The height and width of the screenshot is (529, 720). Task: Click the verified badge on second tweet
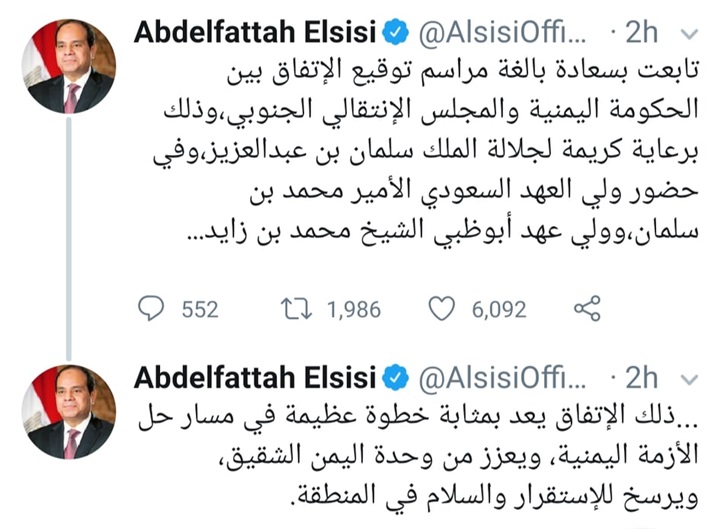coord(395,377)
